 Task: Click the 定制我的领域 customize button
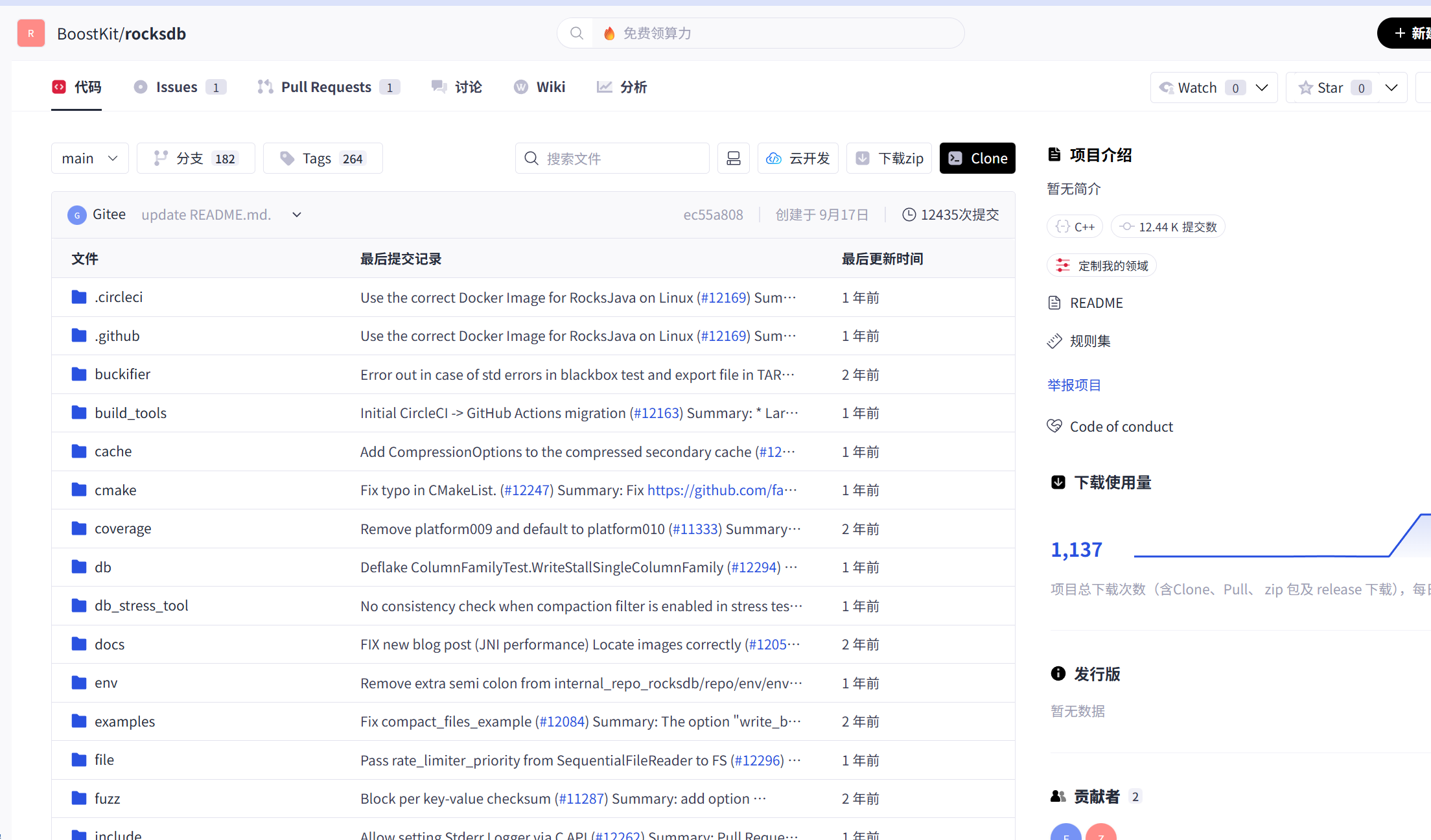tap(1102, 266)
